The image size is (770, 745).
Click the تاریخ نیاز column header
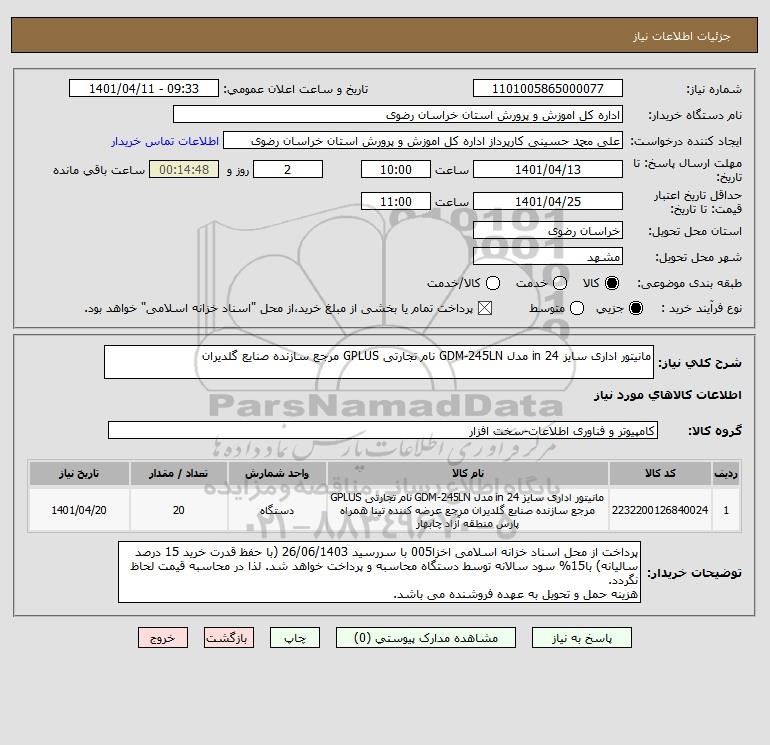click(79, 473)
